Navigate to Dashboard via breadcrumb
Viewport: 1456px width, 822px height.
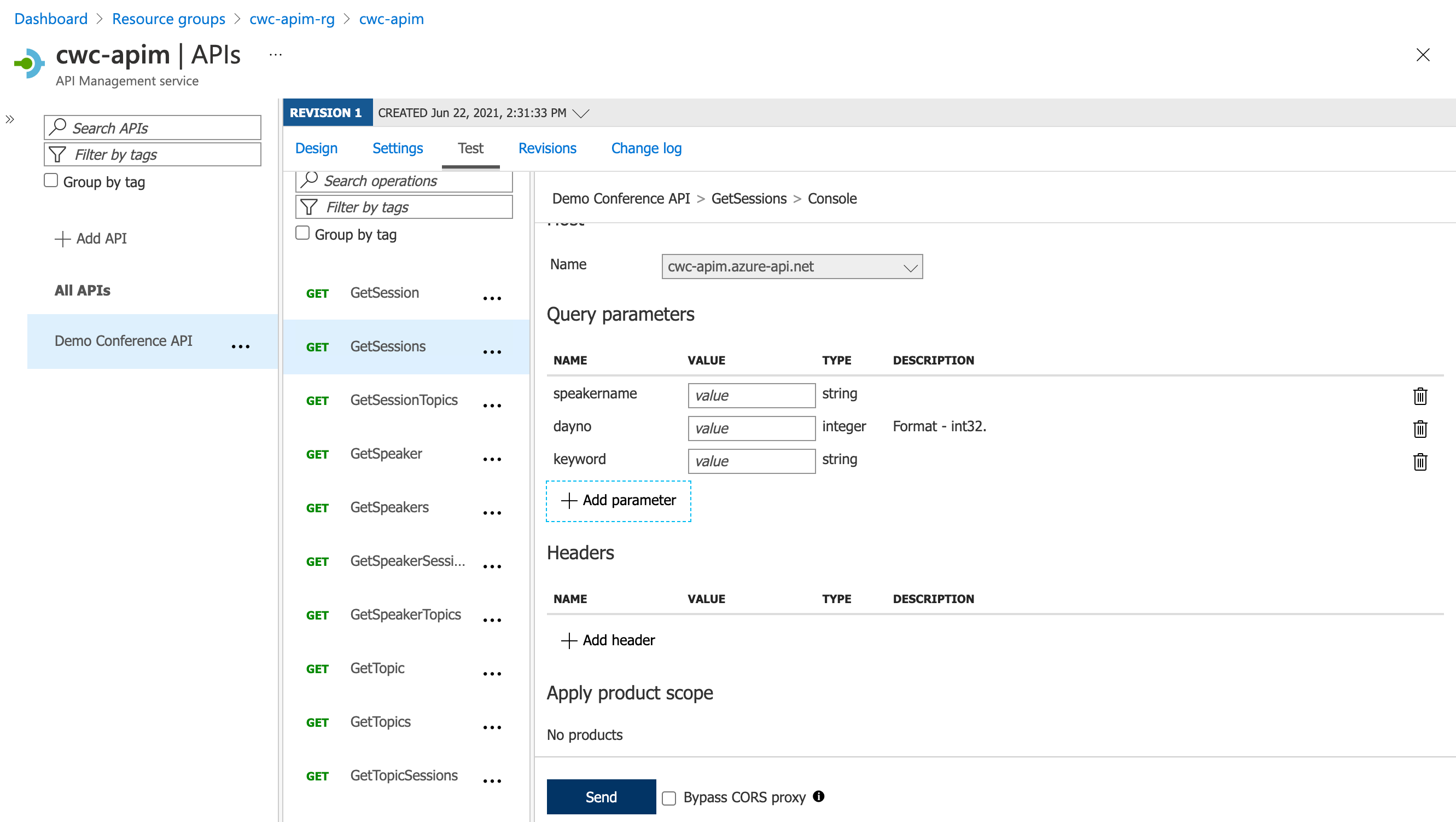click(x=50, y=19)
